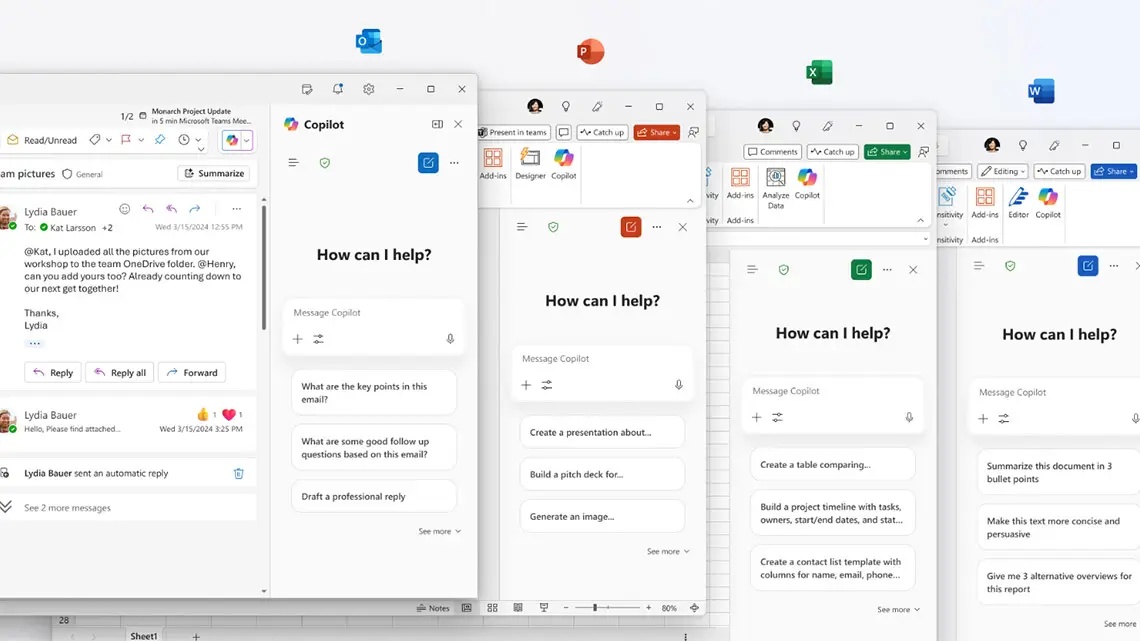This screenshot has width=1140, height=641.
Task: Add attachment with plus in Outlook Copilot
Action: (297, 339)
